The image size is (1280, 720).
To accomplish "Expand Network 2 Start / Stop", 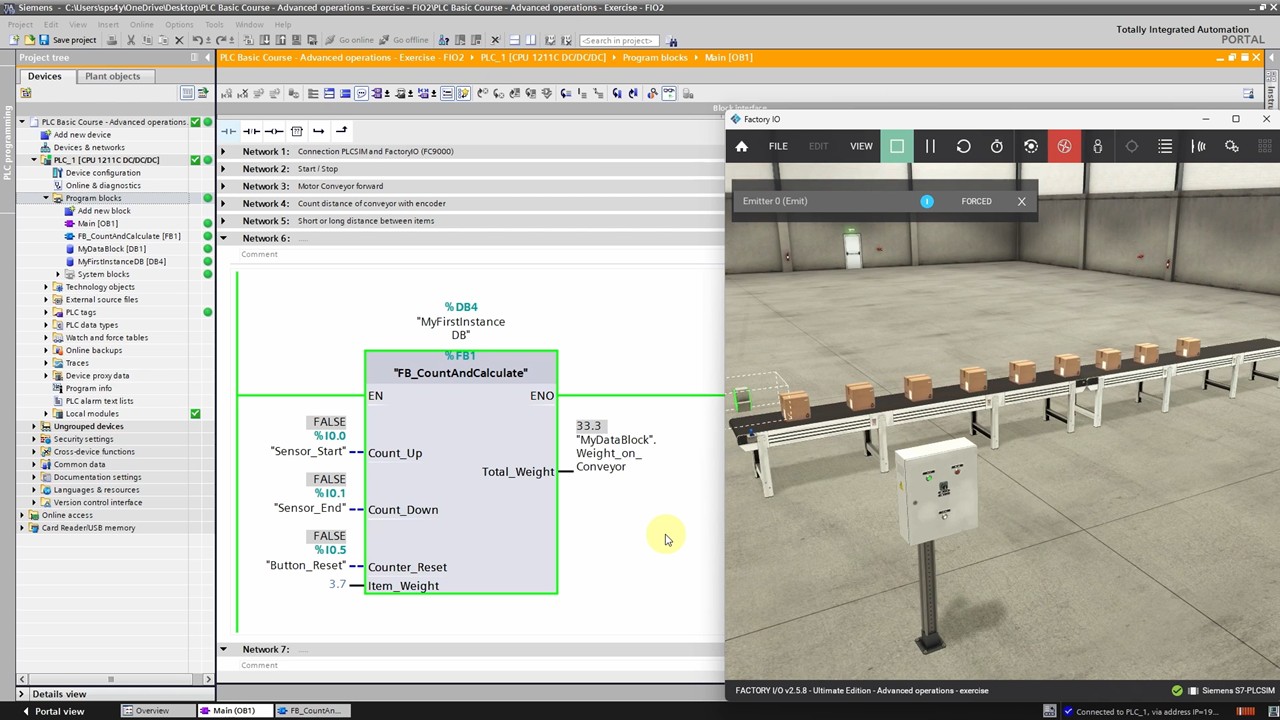I will coord(223,169).
